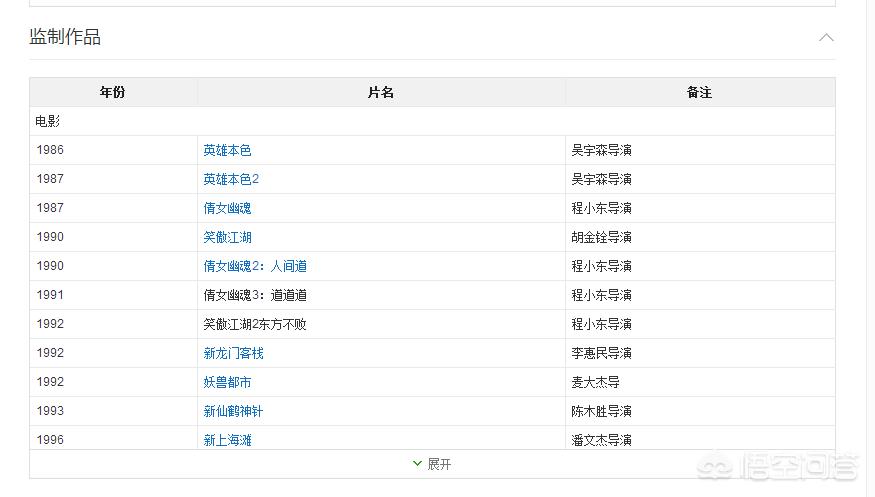Open the 新龙门客栈 film link

coord(233,353)
